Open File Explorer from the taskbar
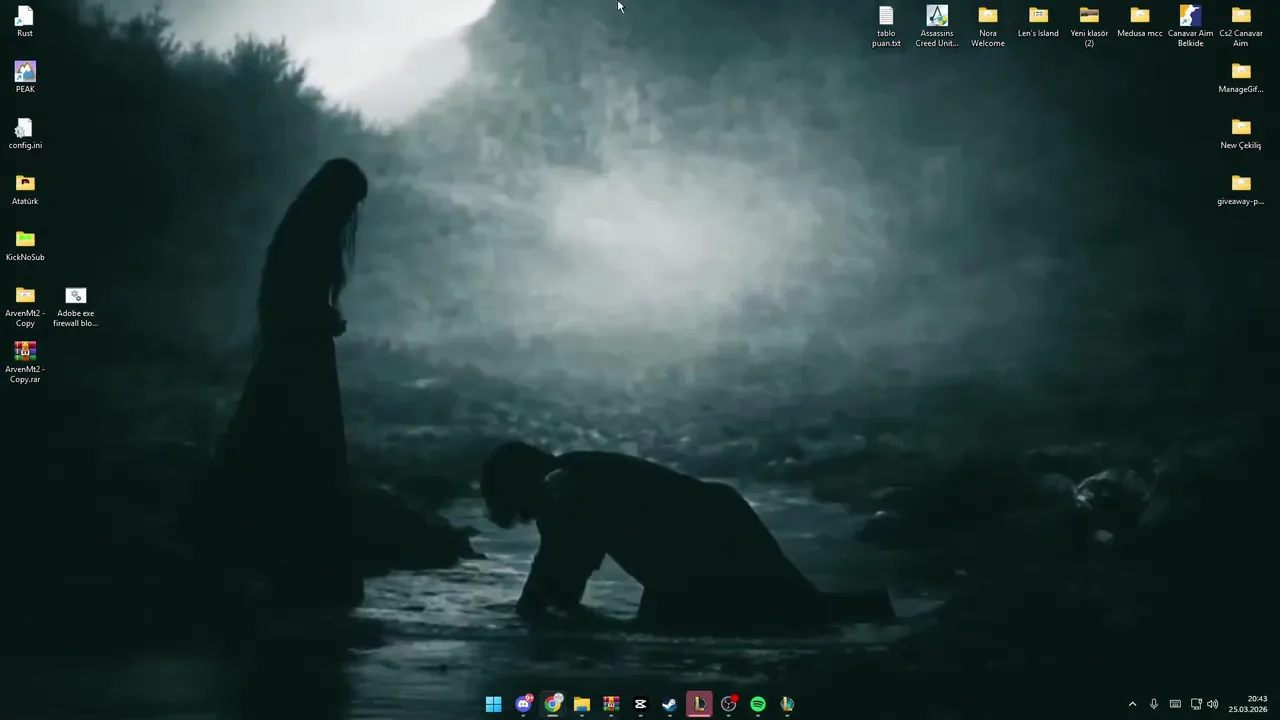Screen dimensions: 1280x720 (x=582, y=704)
